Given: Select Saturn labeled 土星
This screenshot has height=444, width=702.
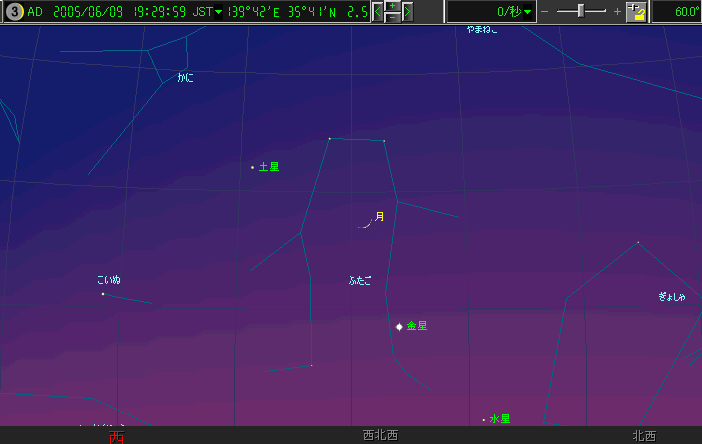Looking at the screenshot, I should click(x=252, y=168).
